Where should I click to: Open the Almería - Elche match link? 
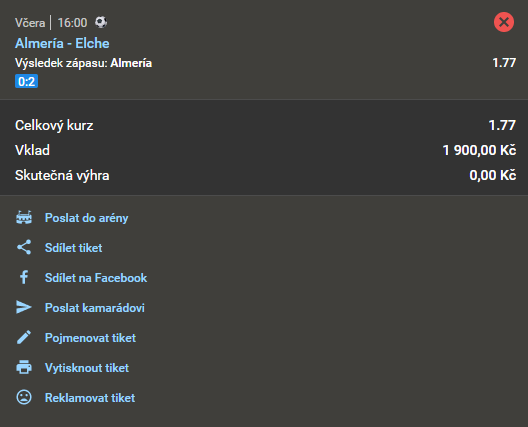pos(62,43)
